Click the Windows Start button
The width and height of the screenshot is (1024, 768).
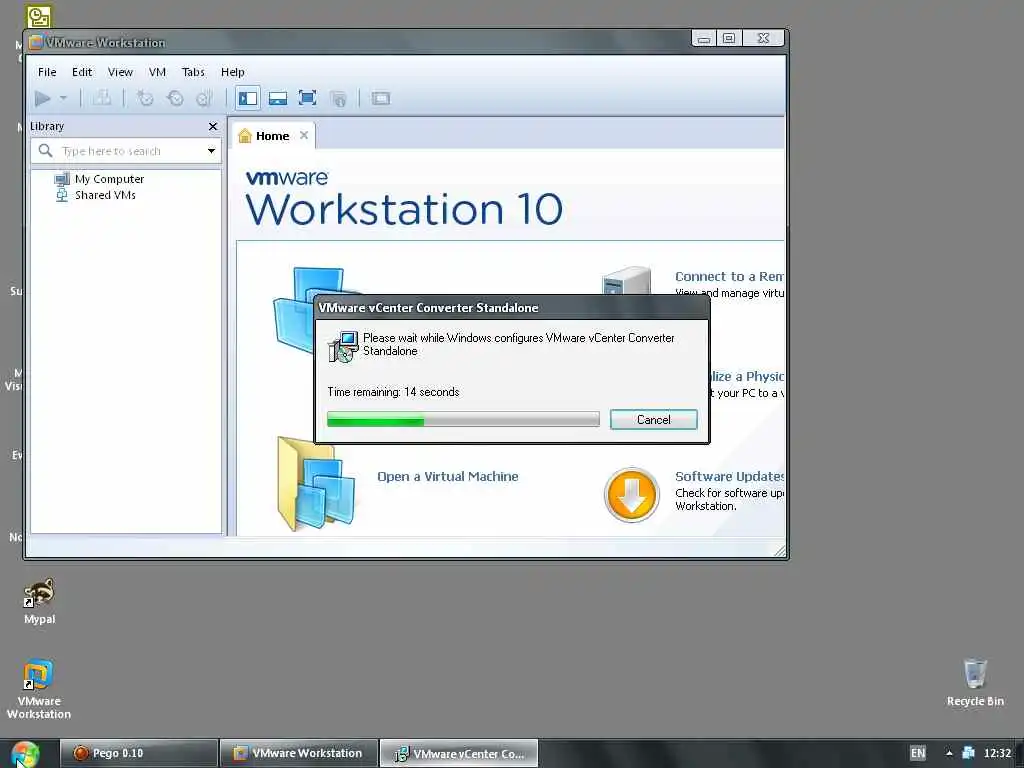[x=25, y=754]
